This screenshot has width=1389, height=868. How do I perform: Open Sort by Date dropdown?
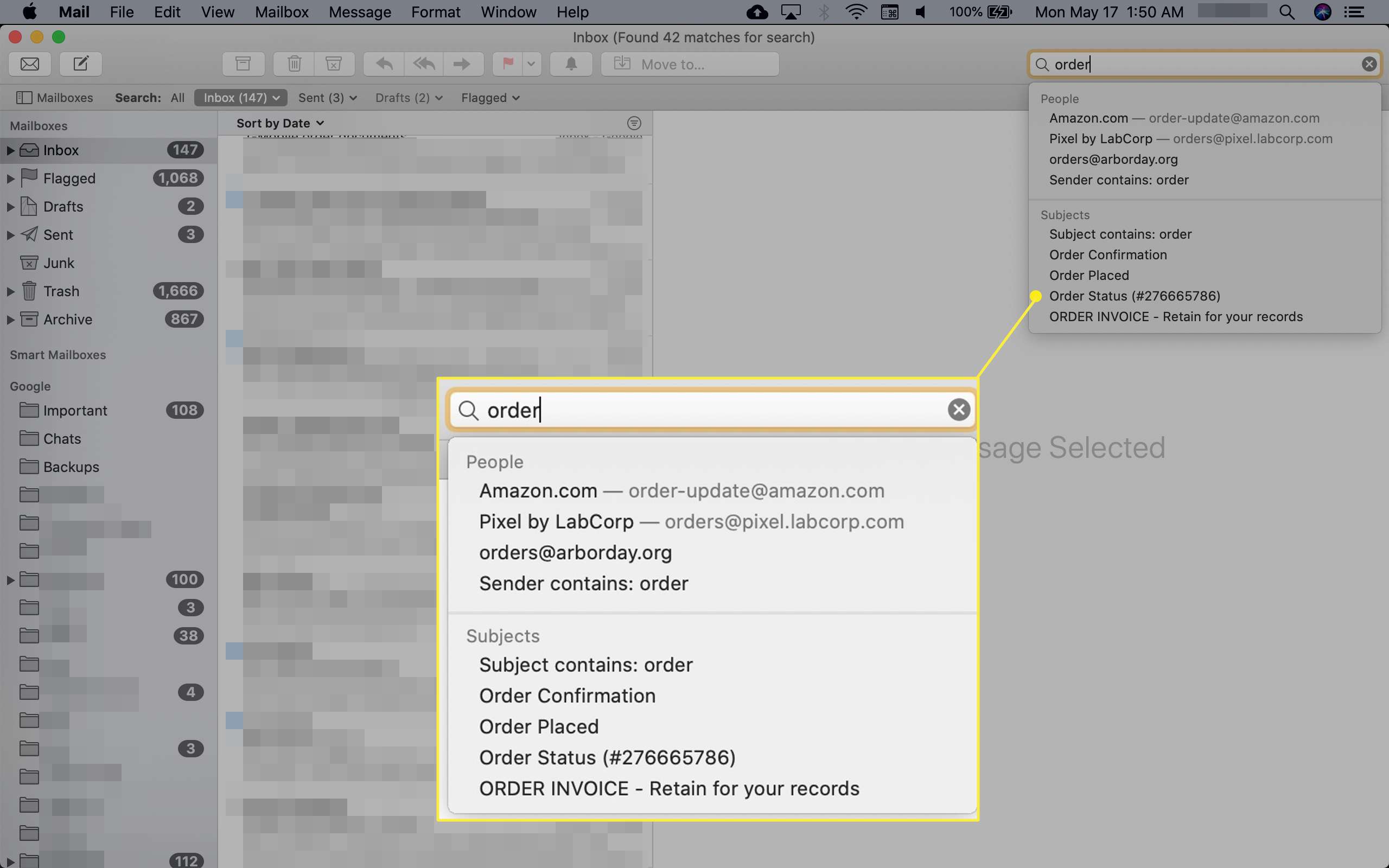pyautogui.click(x=280, y=124)
